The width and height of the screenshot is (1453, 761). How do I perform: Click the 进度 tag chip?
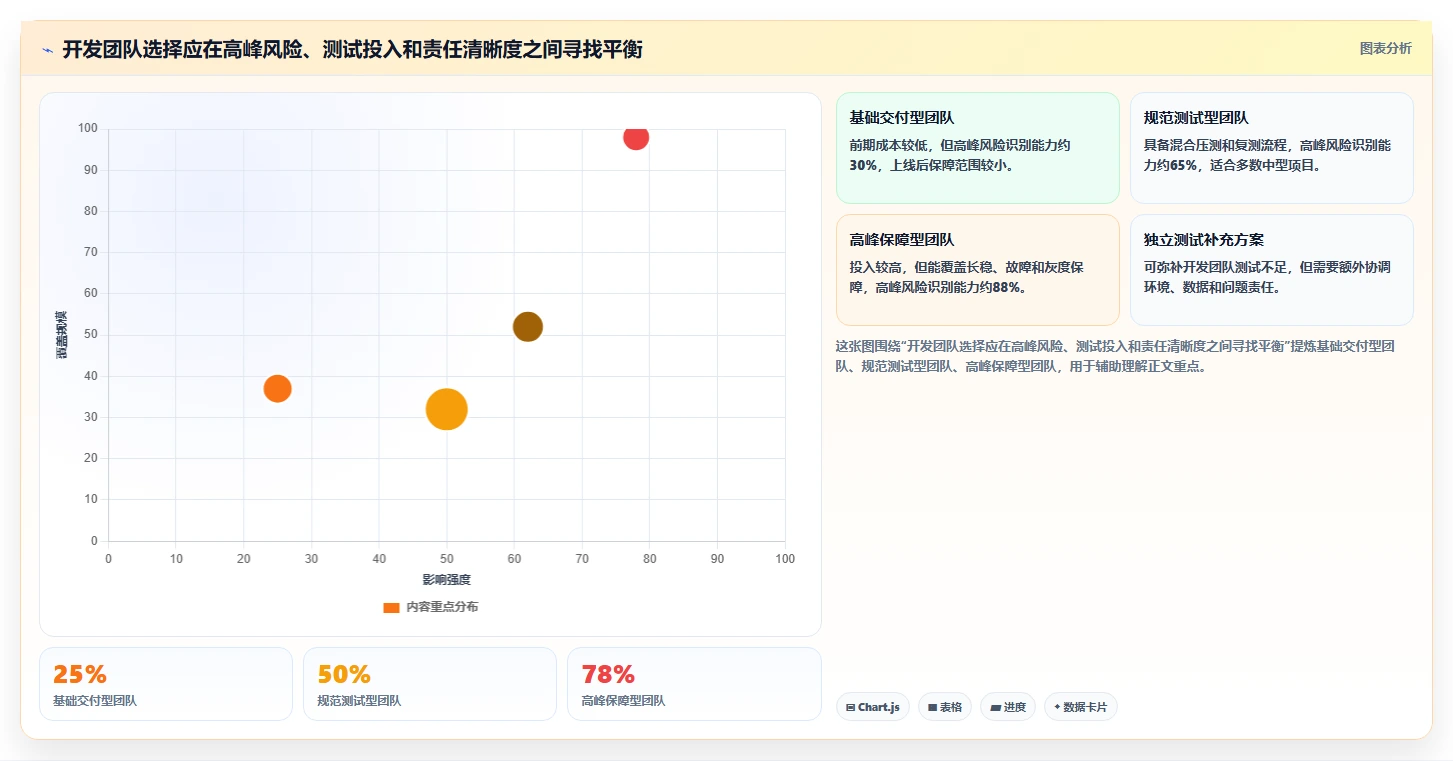coord(1008,707)
